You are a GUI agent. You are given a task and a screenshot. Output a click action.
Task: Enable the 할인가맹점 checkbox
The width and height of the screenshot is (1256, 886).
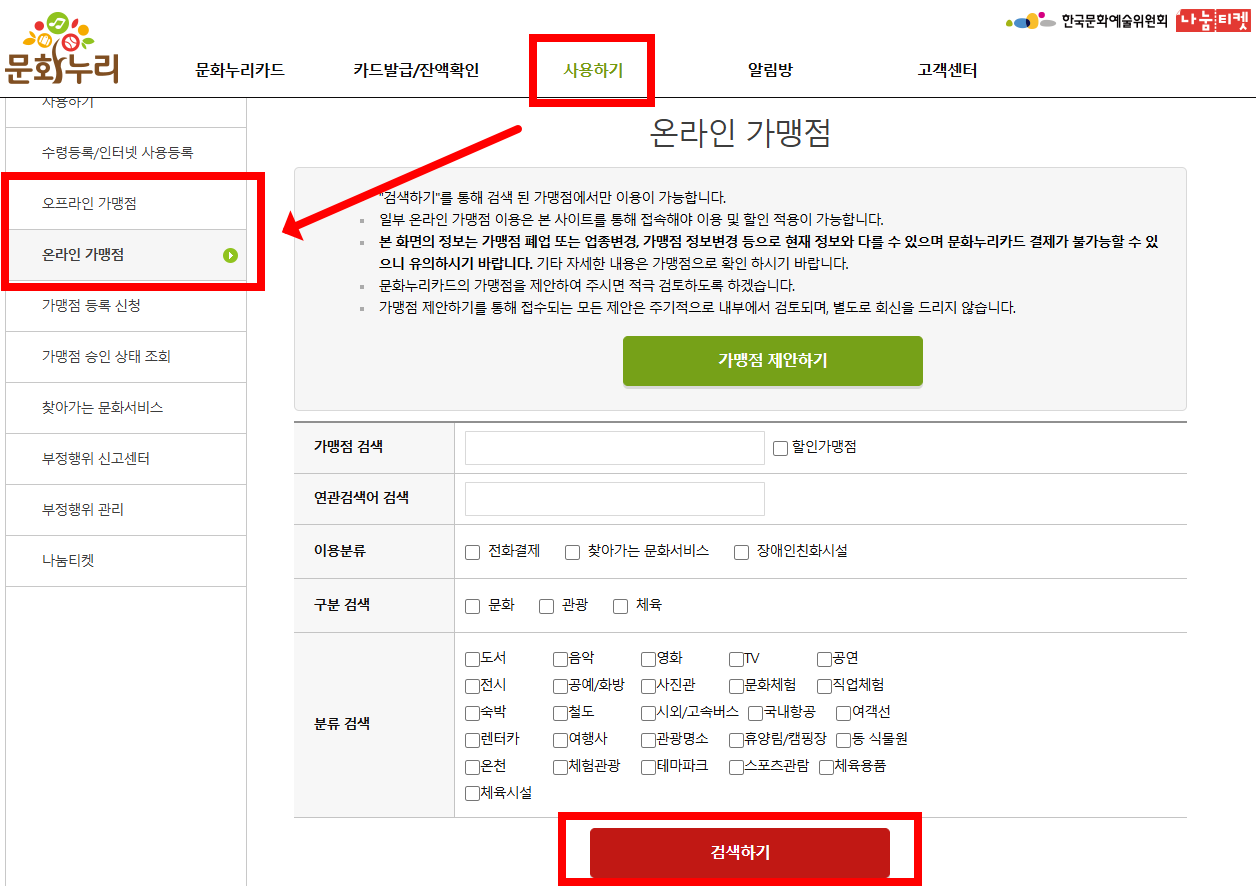tap(780, 448)
